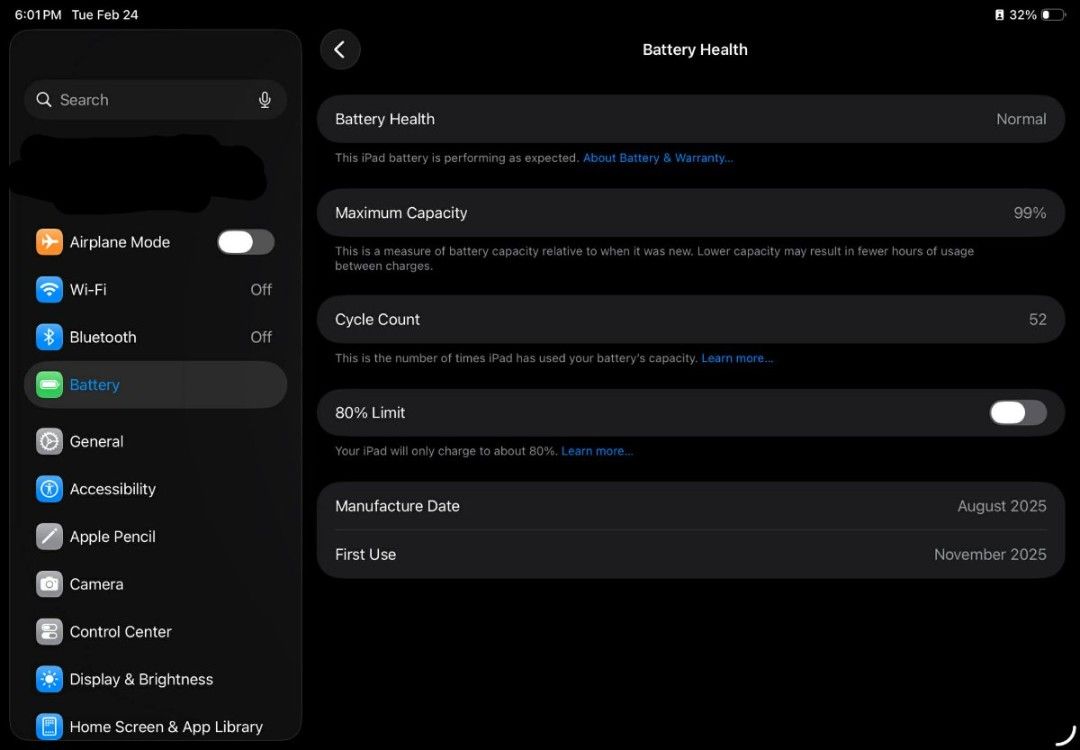Tap the Camera icon in sidebar

[x=49, y=584]
